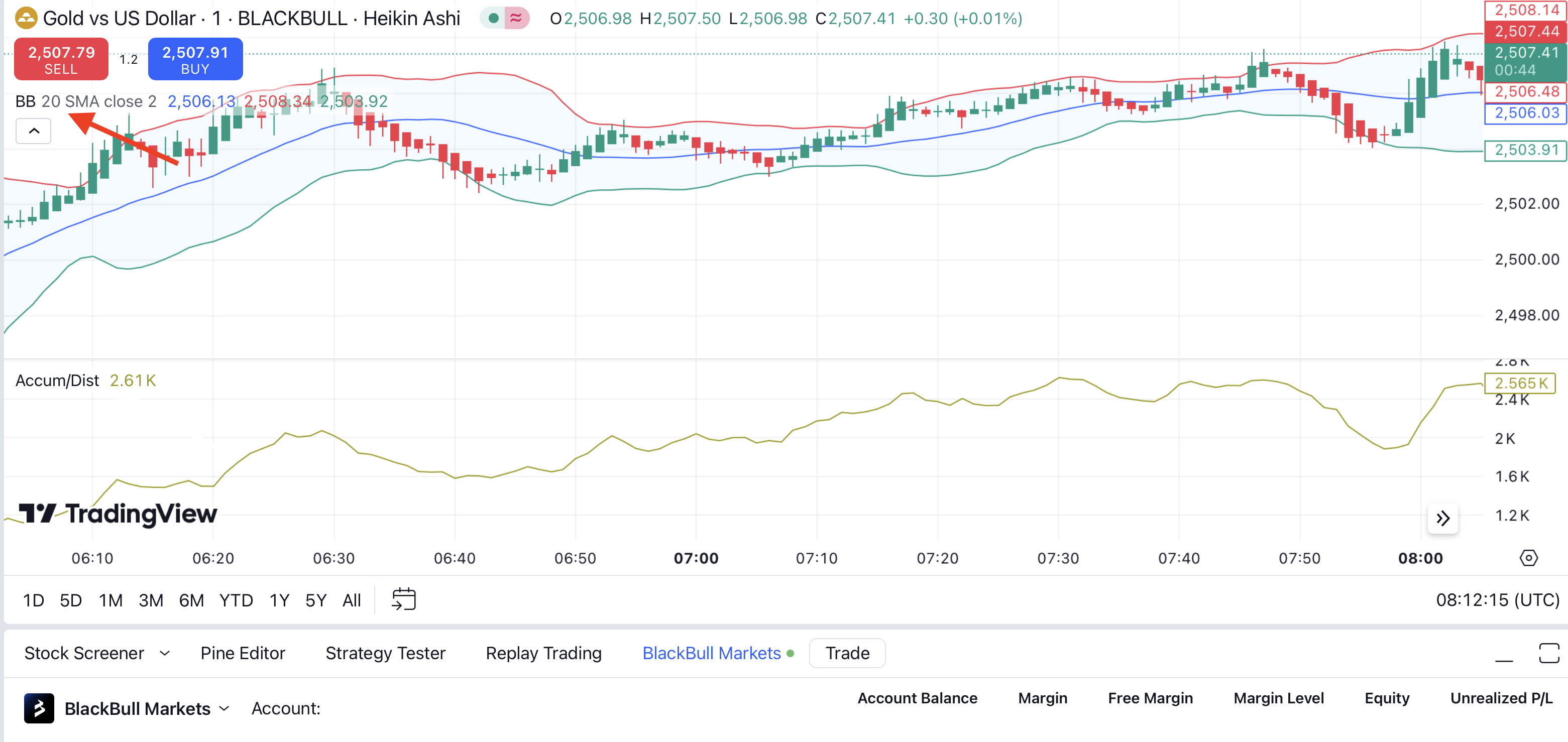1568x742 pixels.
Task: Open the Stock Screener dropdown arrow
Action: [164, 653]
